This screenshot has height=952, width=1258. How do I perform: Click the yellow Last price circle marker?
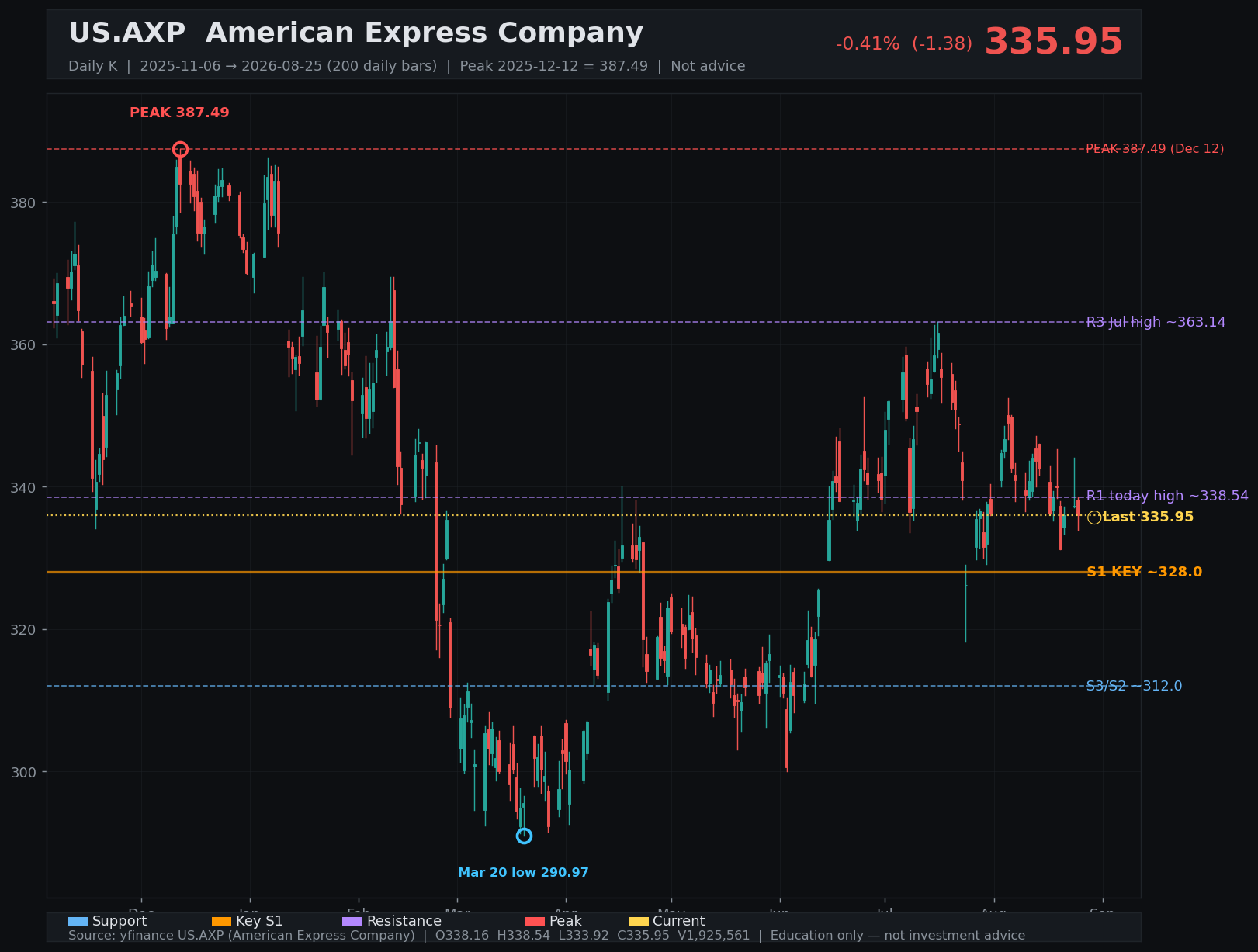[1094, 518]
